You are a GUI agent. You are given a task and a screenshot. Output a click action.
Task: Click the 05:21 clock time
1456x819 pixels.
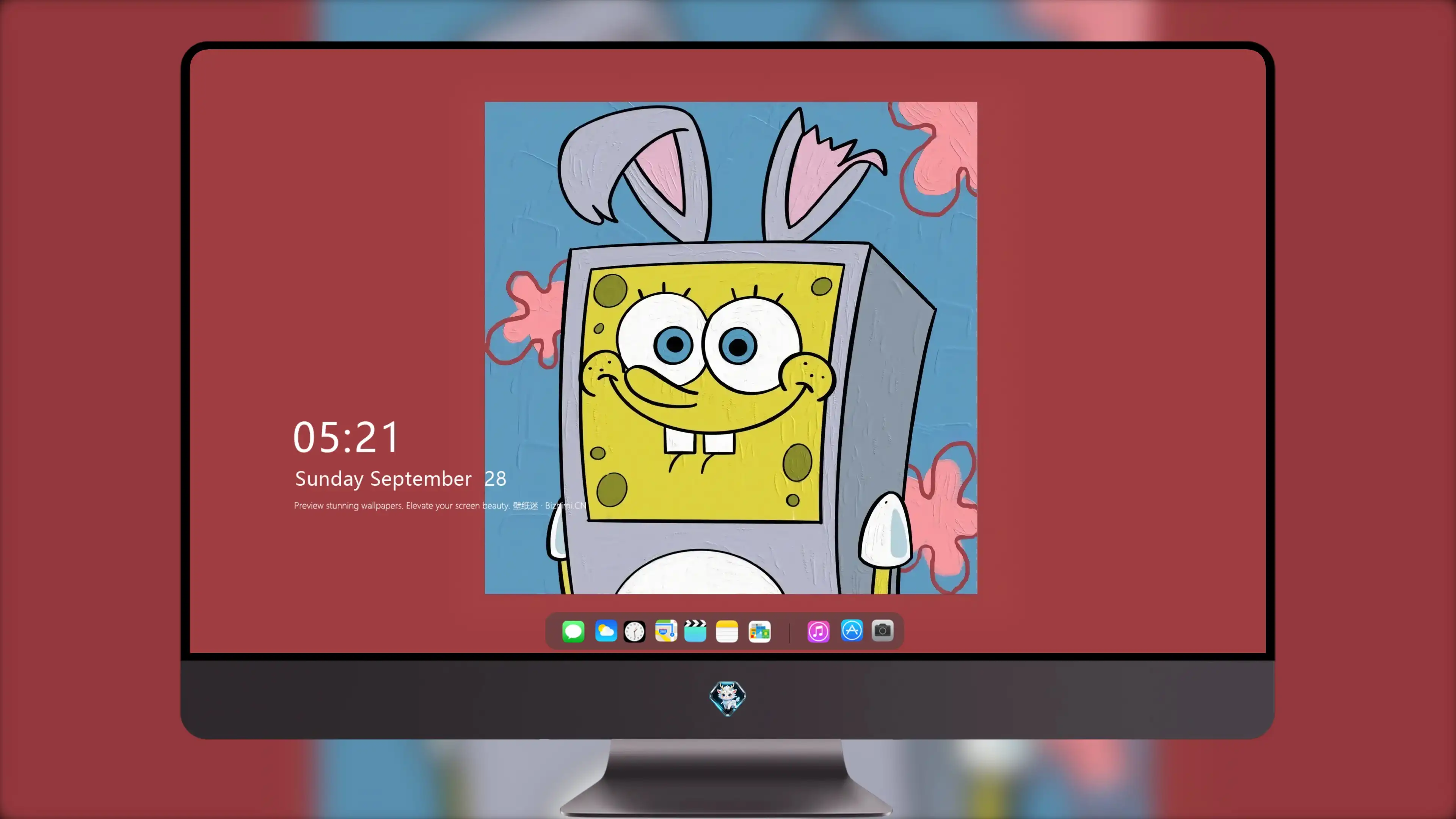click(346, 437)
